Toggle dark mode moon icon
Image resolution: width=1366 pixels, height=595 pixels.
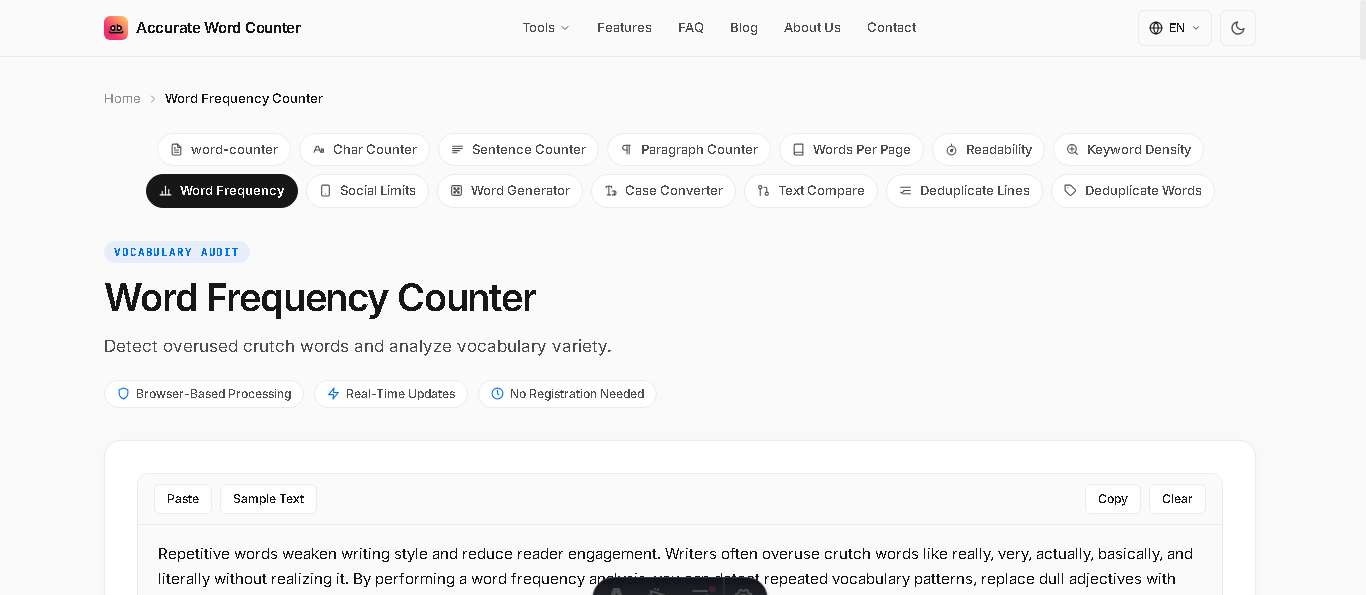pyautogui.click(x=1238, y=28)
